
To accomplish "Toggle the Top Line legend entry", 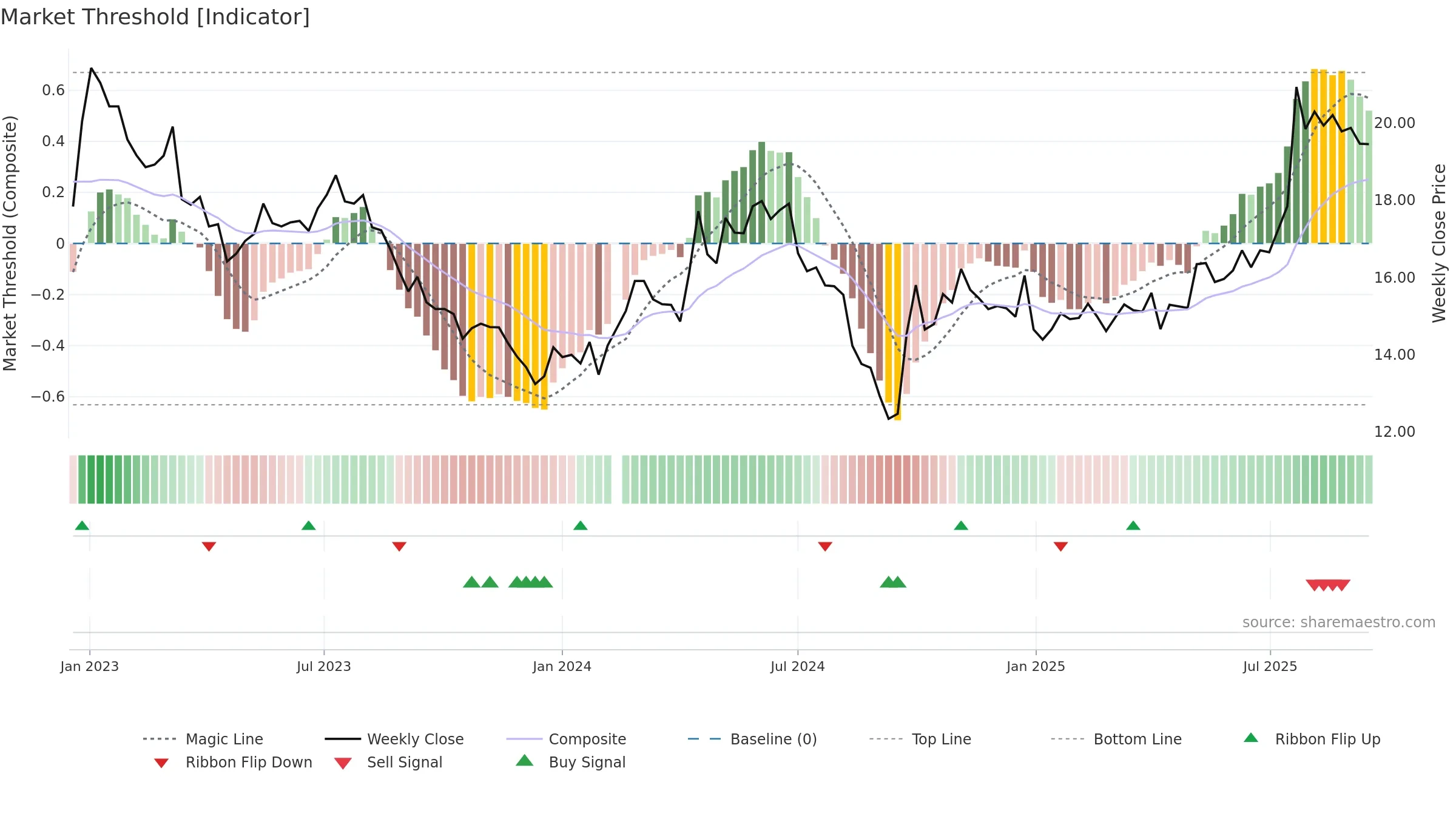I will click(920, 739).
